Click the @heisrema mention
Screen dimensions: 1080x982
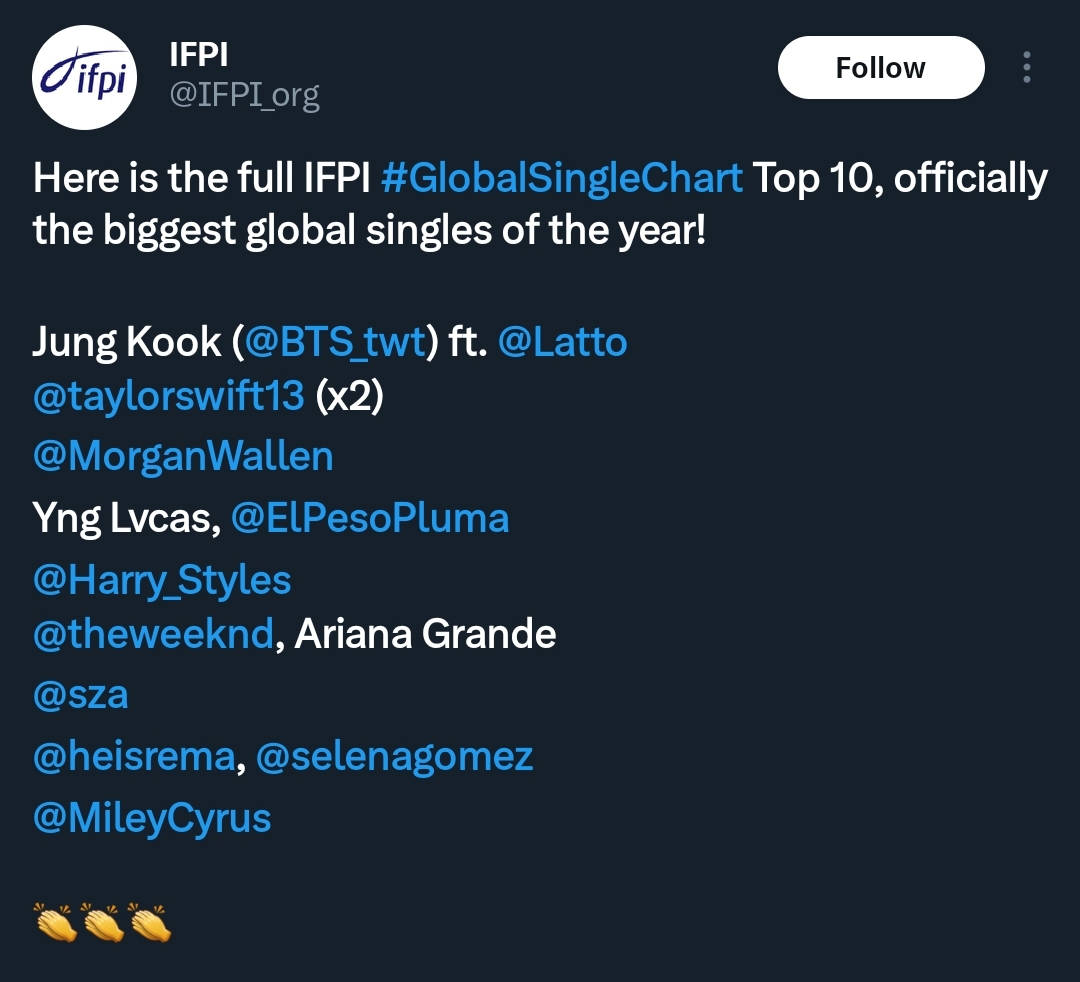(134, 756)
